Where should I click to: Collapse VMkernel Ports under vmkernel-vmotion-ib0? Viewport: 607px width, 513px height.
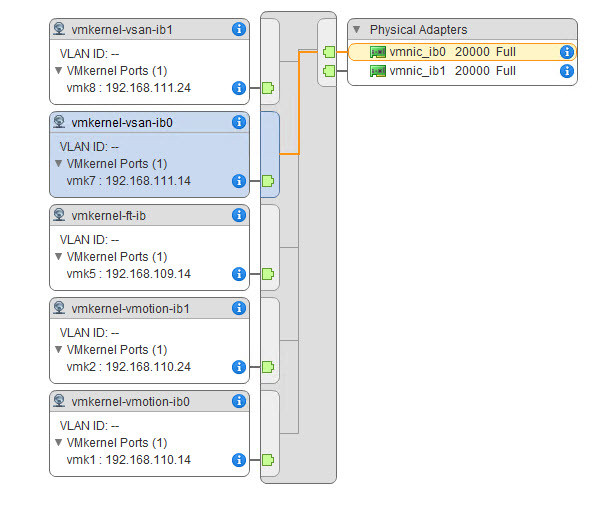58,443
